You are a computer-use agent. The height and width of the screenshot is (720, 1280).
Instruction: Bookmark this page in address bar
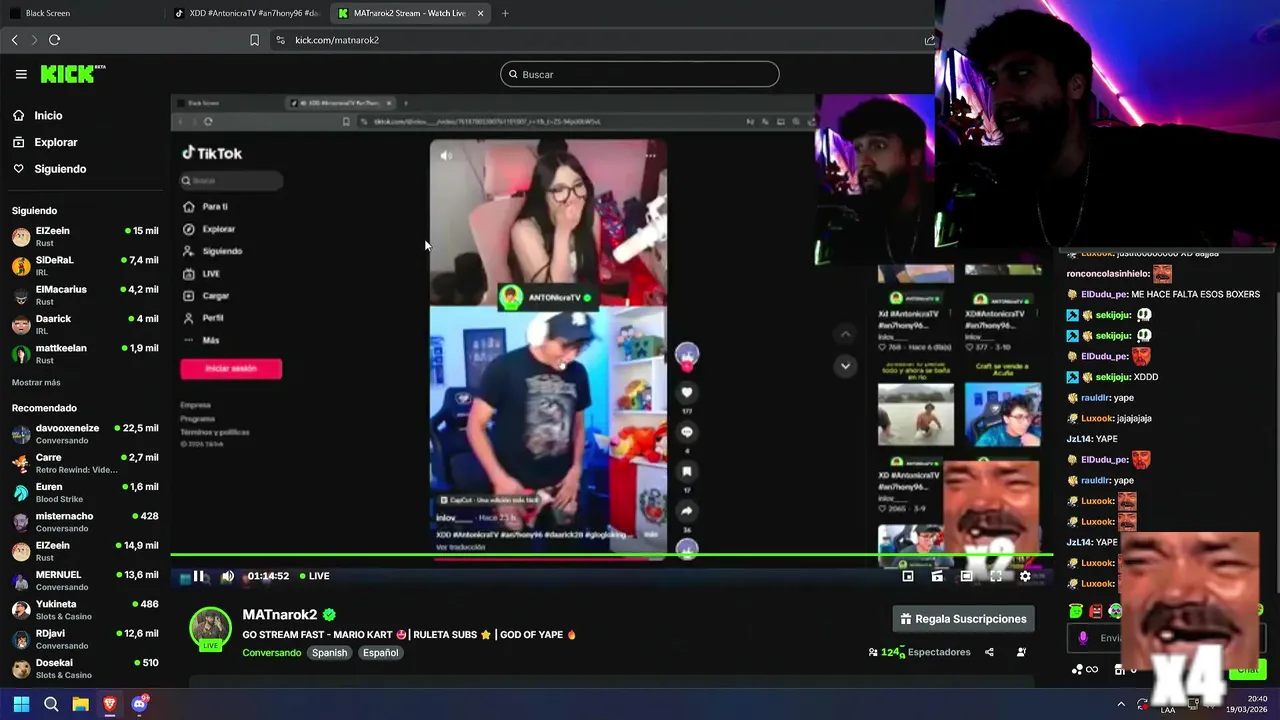click(254, 40)
